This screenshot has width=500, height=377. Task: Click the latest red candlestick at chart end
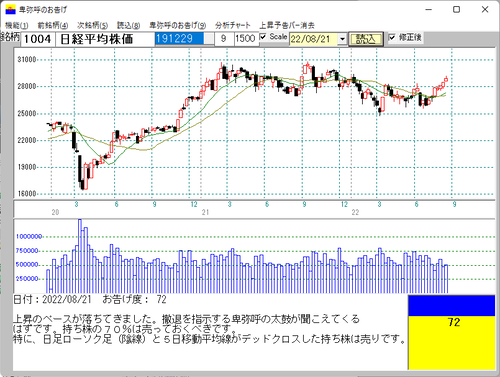446,79
